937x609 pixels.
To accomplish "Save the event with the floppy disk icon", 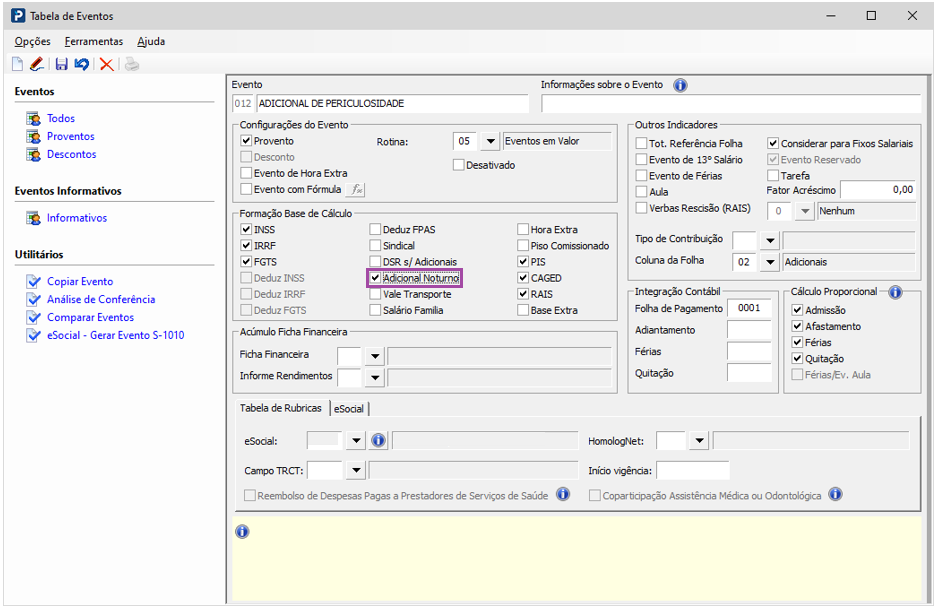I will pos(62,64).
